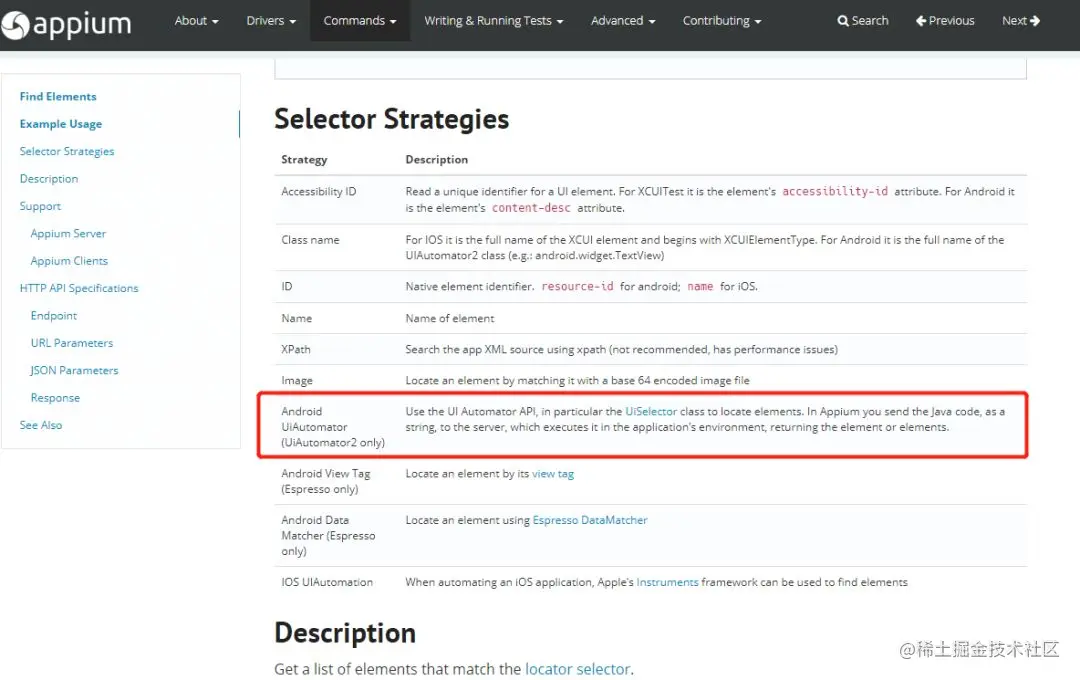Jump to Example Usage section
Viewport: 1080px width, 680px height.
(x=61, y=124)
